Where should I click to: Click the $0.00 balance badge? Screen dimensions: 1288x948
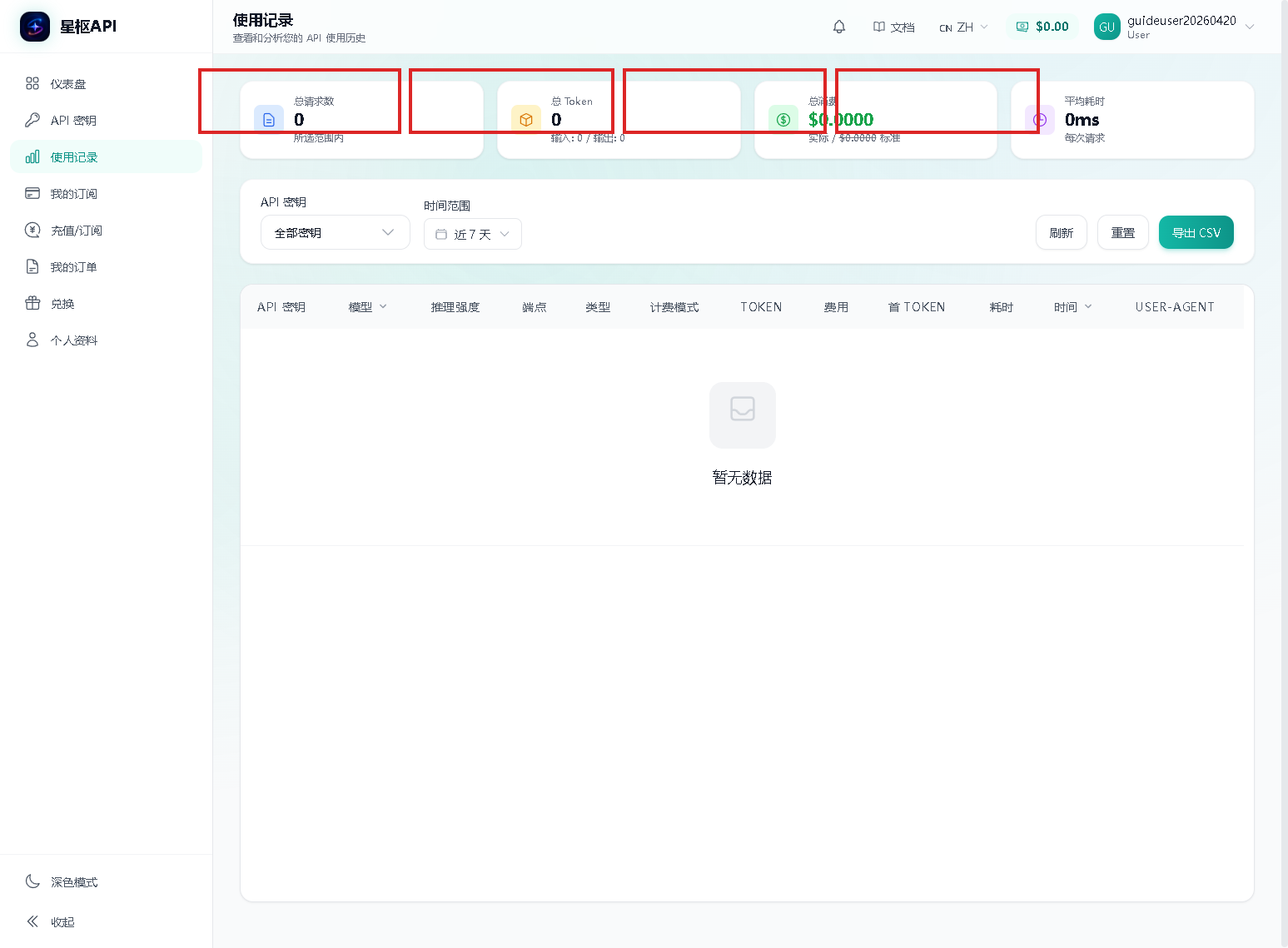pyautogui.click(x=1042, y=27)
